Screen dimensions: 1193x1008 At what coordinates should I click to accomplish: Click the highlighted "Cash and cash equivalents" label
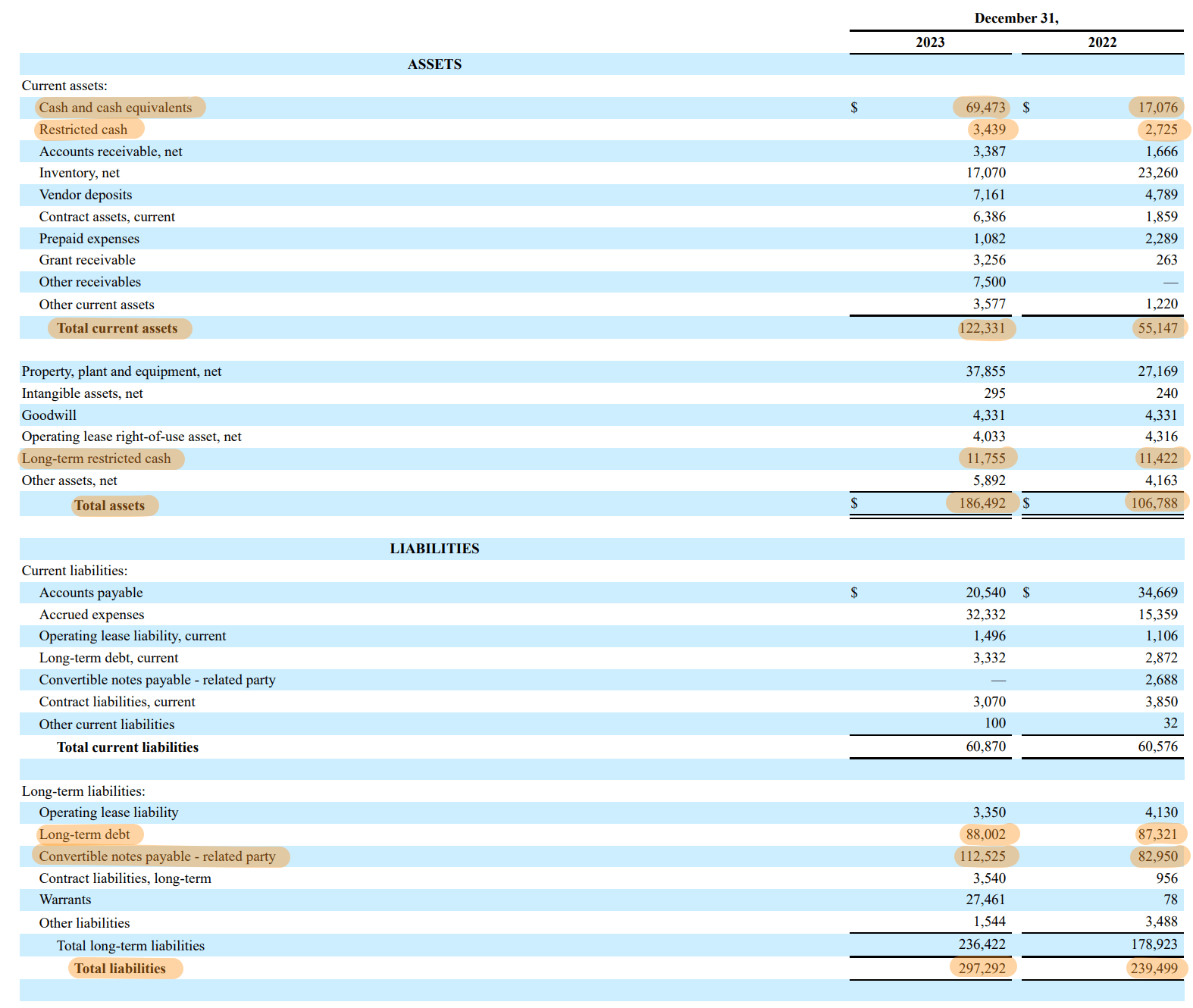click(x=116, y=108)
